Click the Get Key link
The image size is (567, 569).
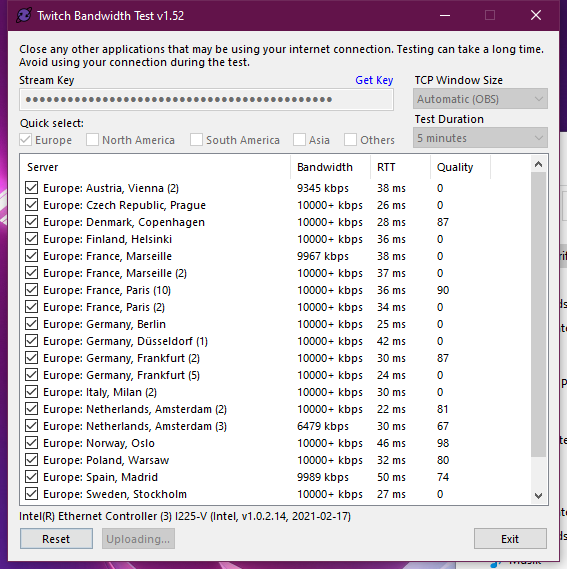pos(374,80)
